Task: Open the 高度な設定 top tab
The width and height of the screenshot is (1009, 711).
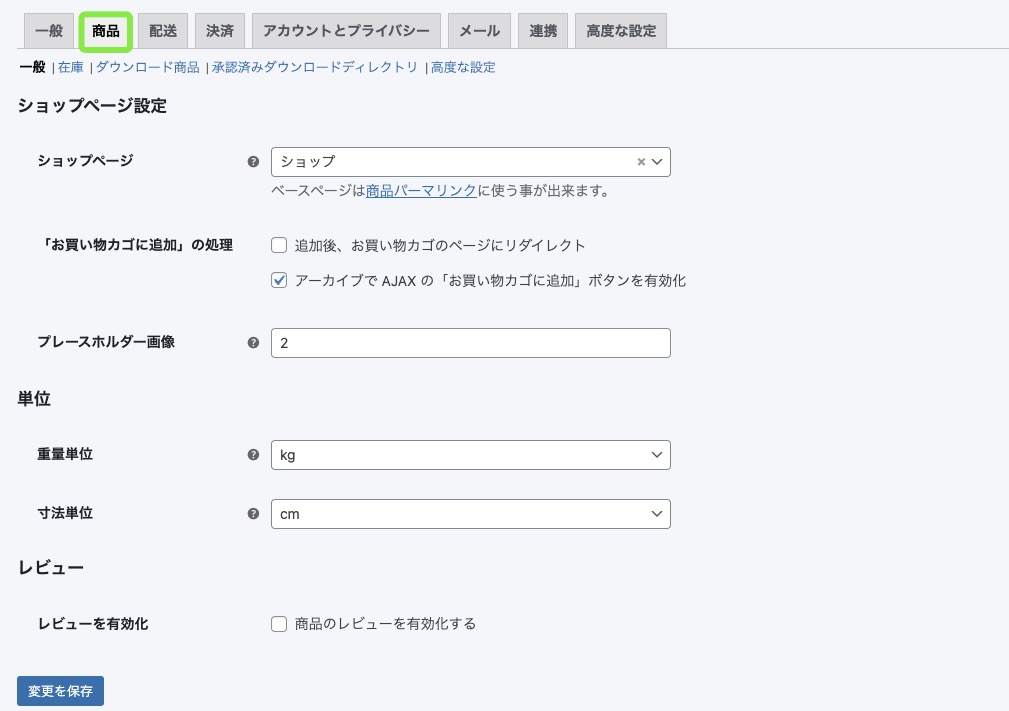Action: click(621, 31)
